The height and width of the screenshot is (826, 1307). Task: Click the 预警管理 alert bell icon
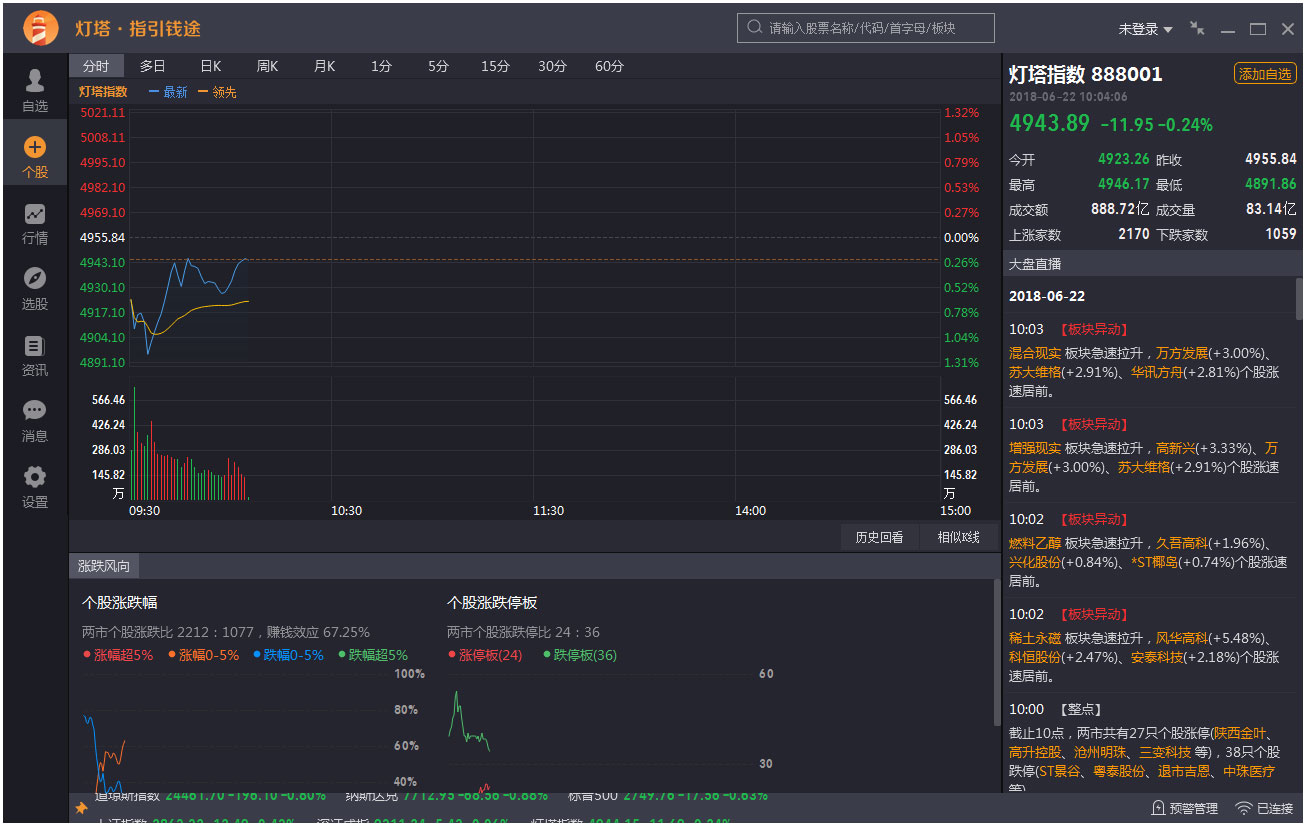pyautogui.click(x=1158, y=808)
